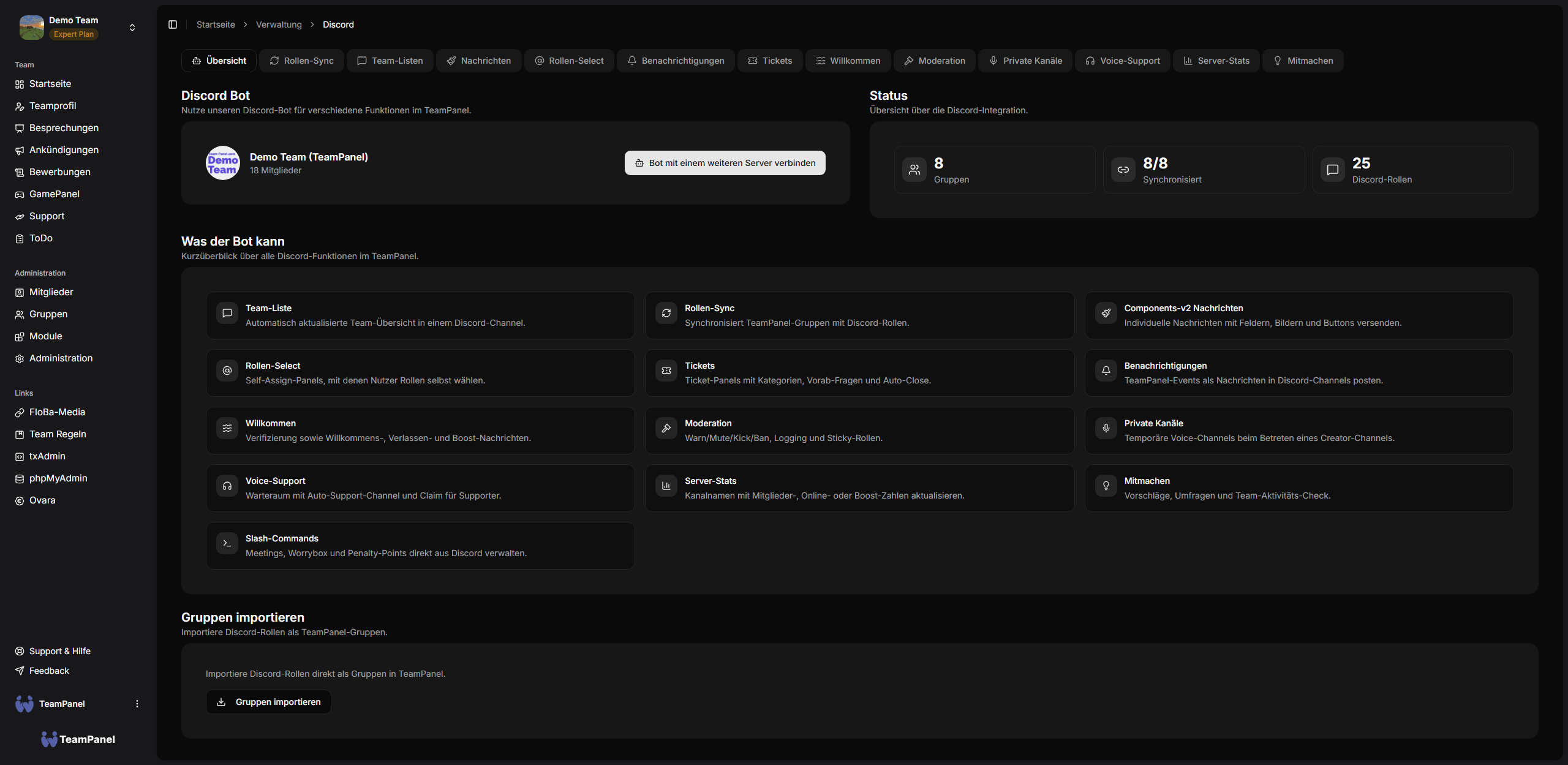Select the Nachrichten tab

coord(479,61)
